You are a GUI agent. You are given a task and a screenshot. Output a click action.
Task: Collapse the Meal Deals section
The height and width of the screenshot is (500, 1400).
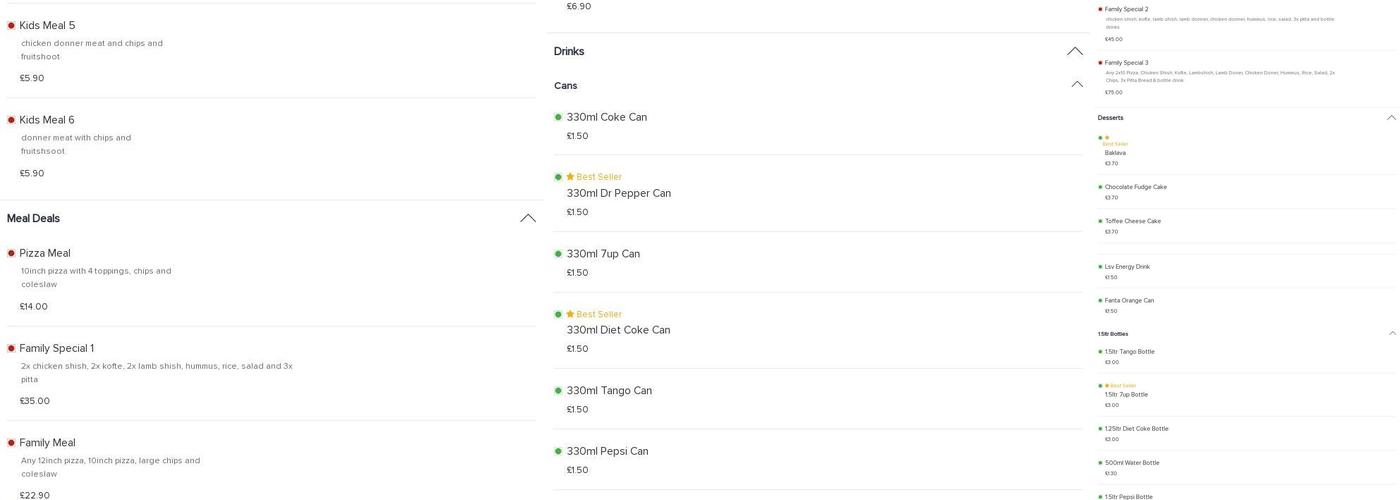click(528, 218)
